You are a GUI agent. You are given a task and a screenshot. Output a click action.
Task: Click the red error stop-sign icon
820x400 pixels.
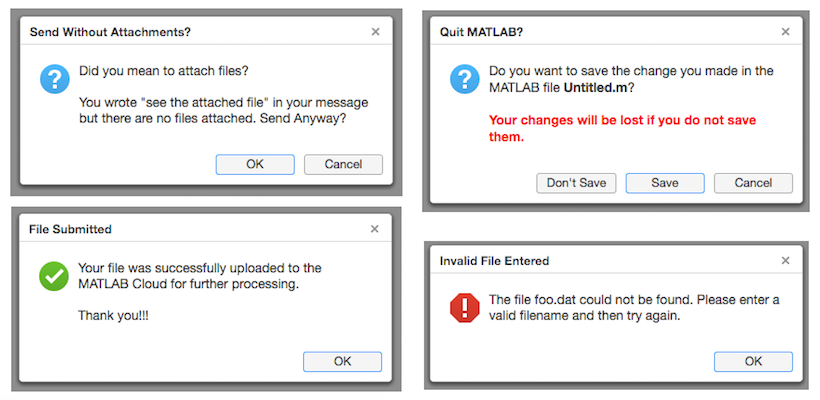click(x=464, y=308)
